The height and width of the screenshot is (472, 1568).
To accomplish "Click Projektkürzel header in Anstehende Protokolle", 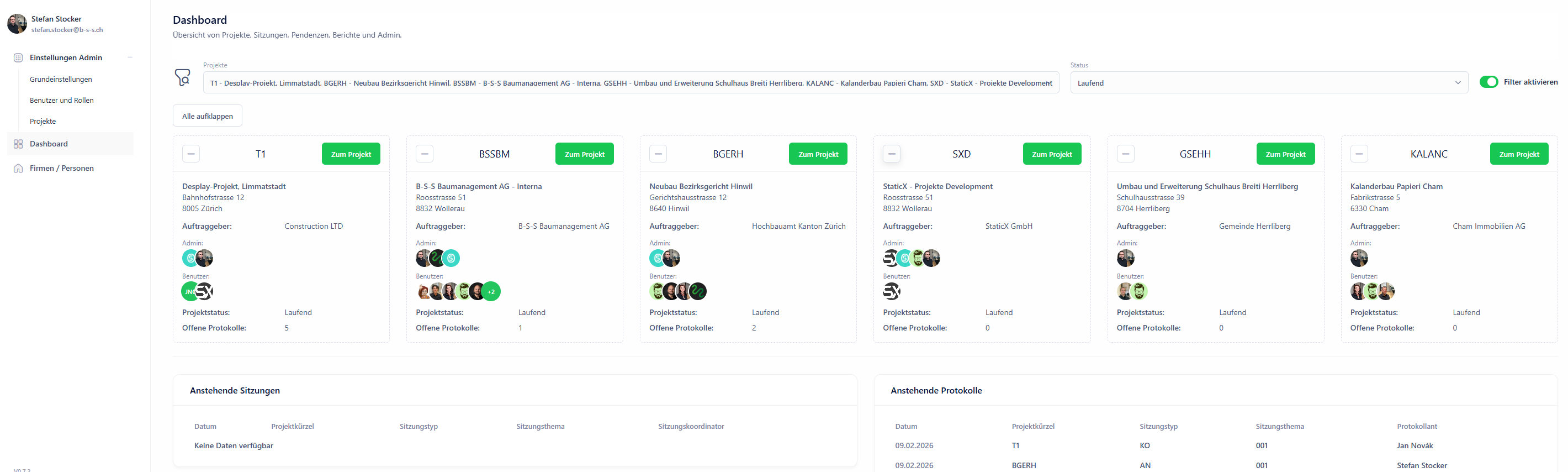I will click(1033, 426).
